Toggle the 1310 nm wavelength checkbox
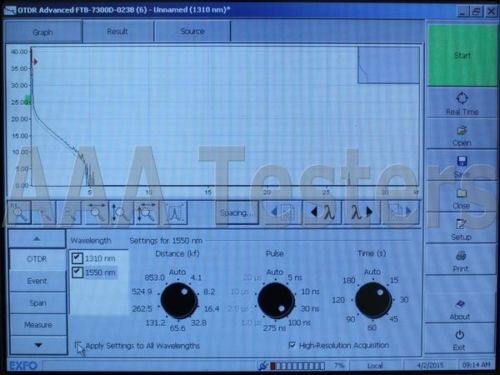This screenshot has height=375, width=500. [x=77, y=258]
